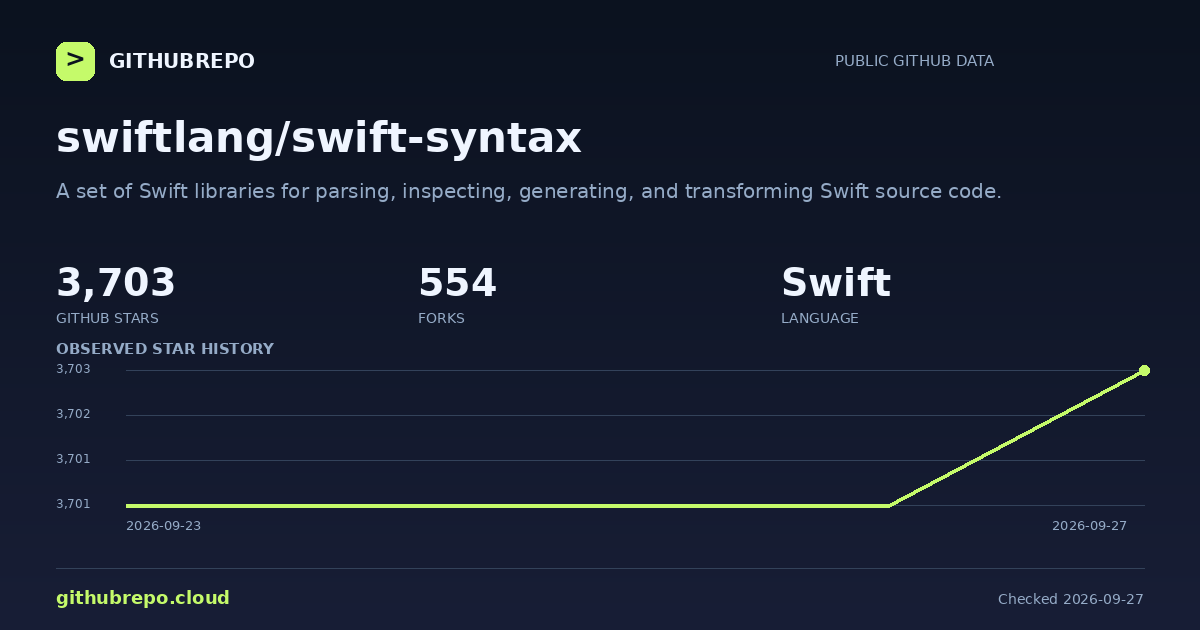This screenshot has width=1200, height=630.
Task: Click the GITHUB STARS label
Action: pyautogui.click(x=107, y=318)
